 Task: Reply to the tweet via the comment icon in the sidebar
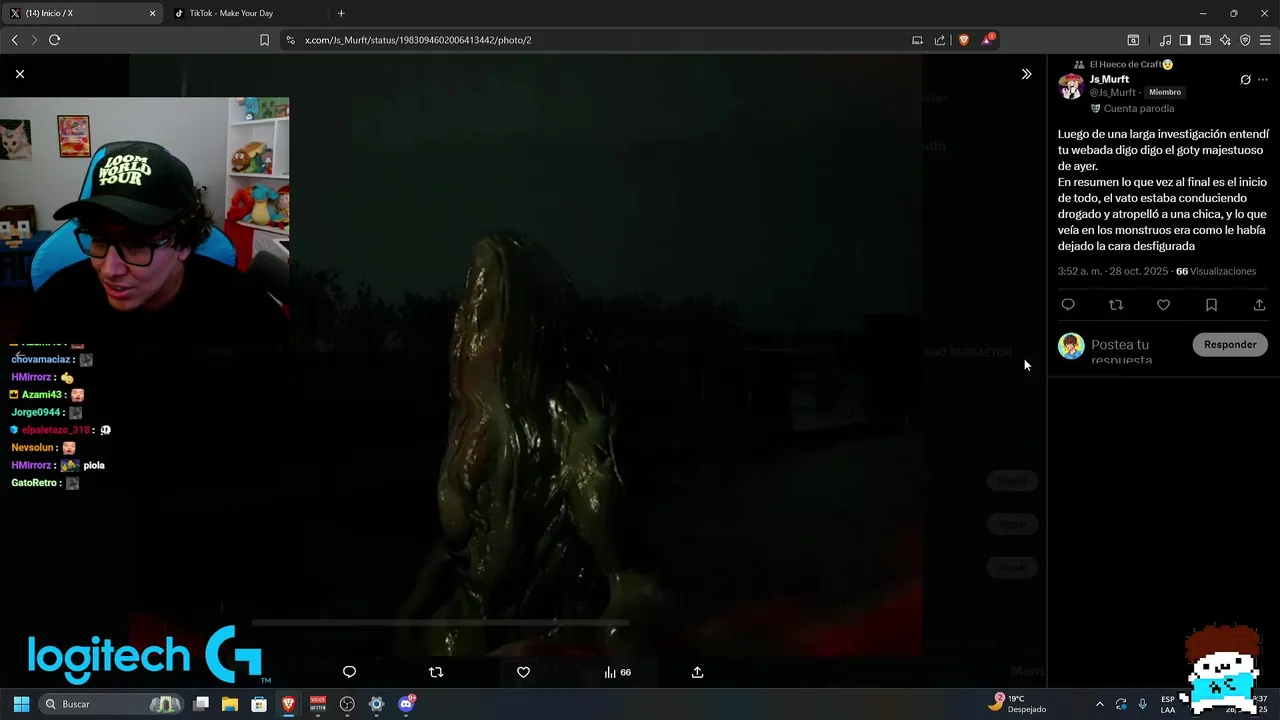click(x=1068, y=305)
